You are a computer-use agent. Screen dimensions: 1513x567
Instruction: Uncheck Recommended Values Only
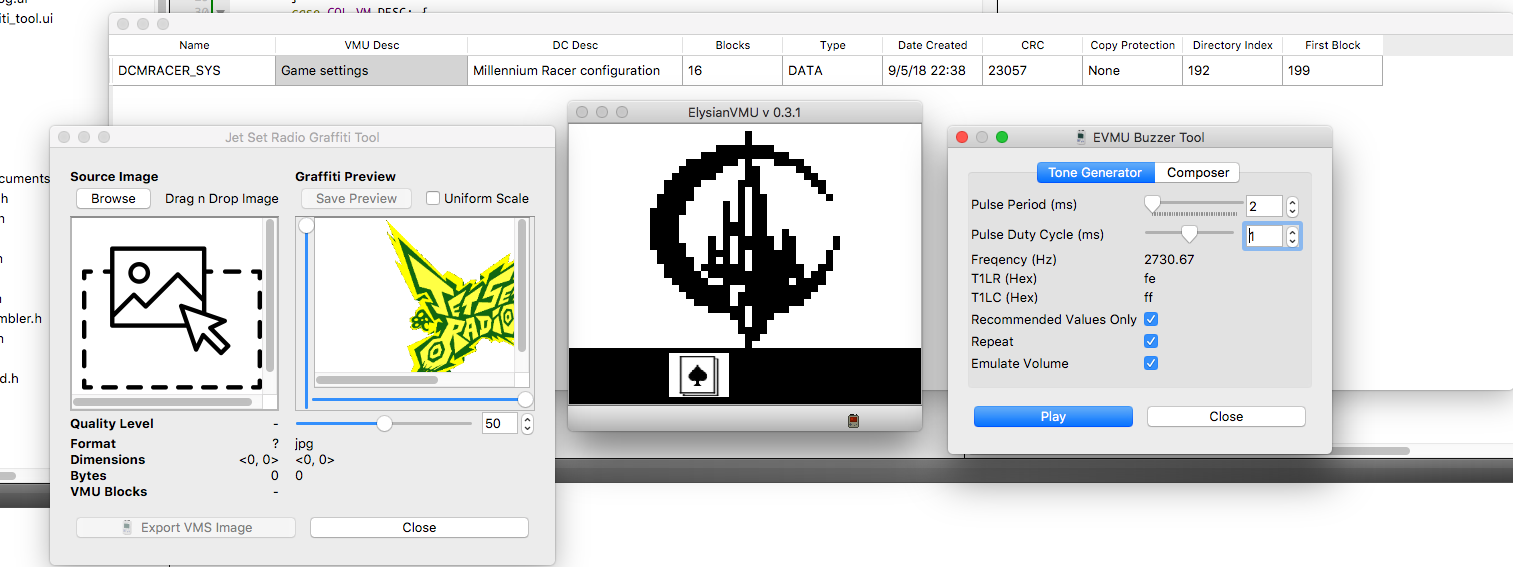point(1151,319)
